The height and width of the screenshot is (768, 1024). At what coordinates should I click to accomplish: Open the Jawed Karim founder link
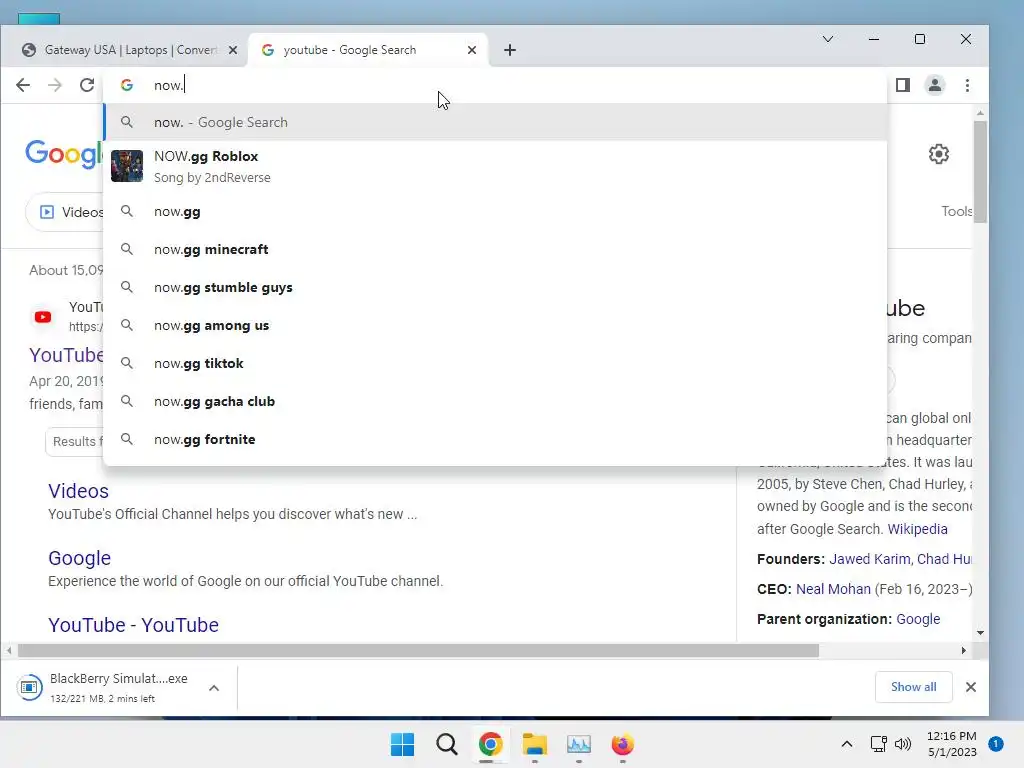click(869, 559)
